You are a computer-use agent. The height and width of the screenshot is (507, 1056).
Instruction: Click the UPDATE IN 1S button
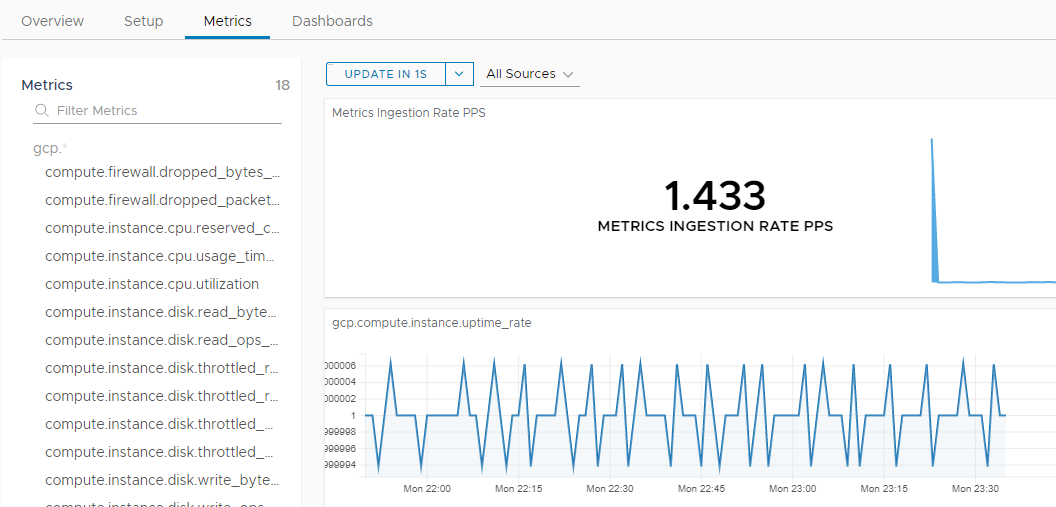[386, 74]
